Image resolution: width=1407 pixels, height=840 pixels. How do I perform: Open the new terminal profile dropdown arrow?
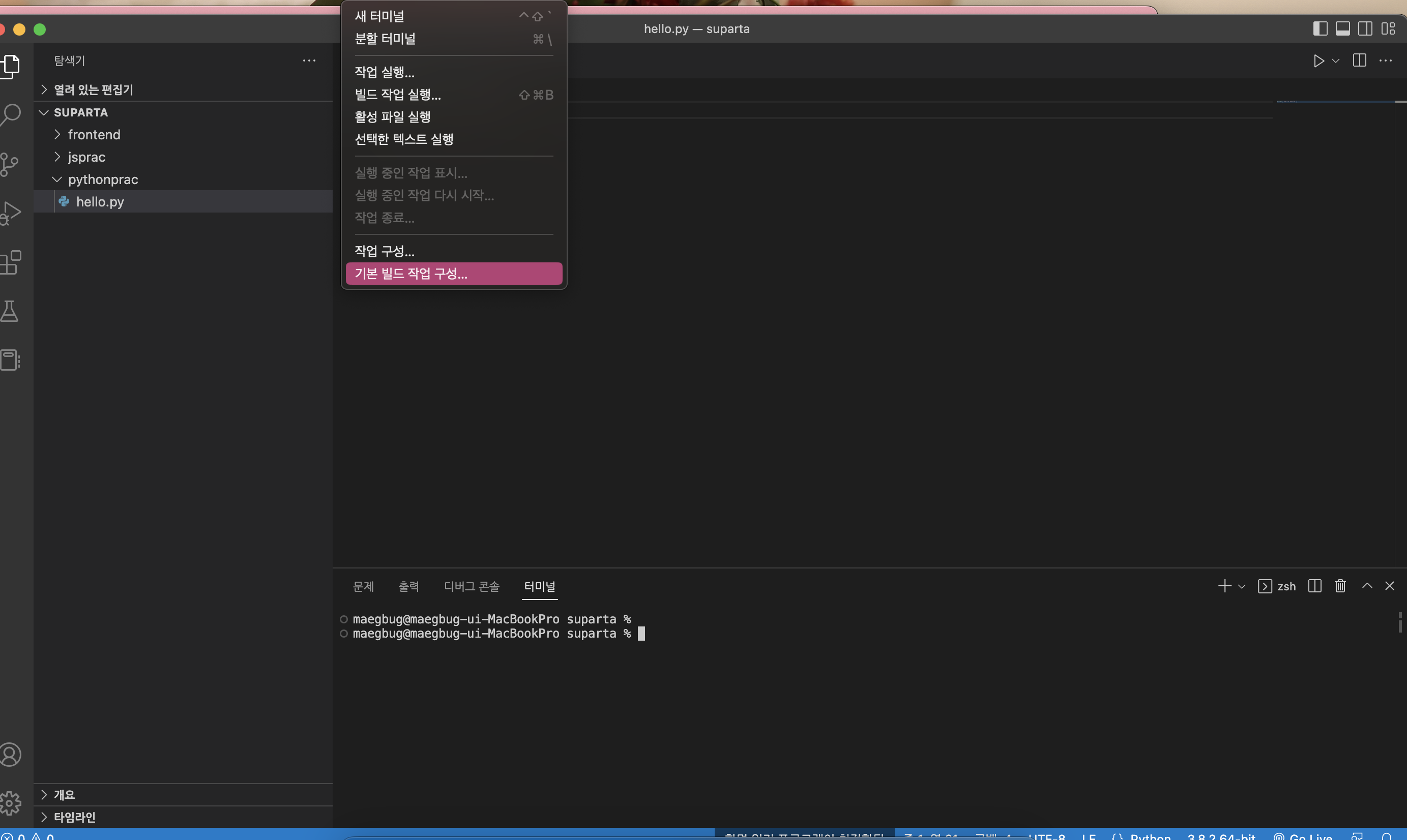(1242, 586)
